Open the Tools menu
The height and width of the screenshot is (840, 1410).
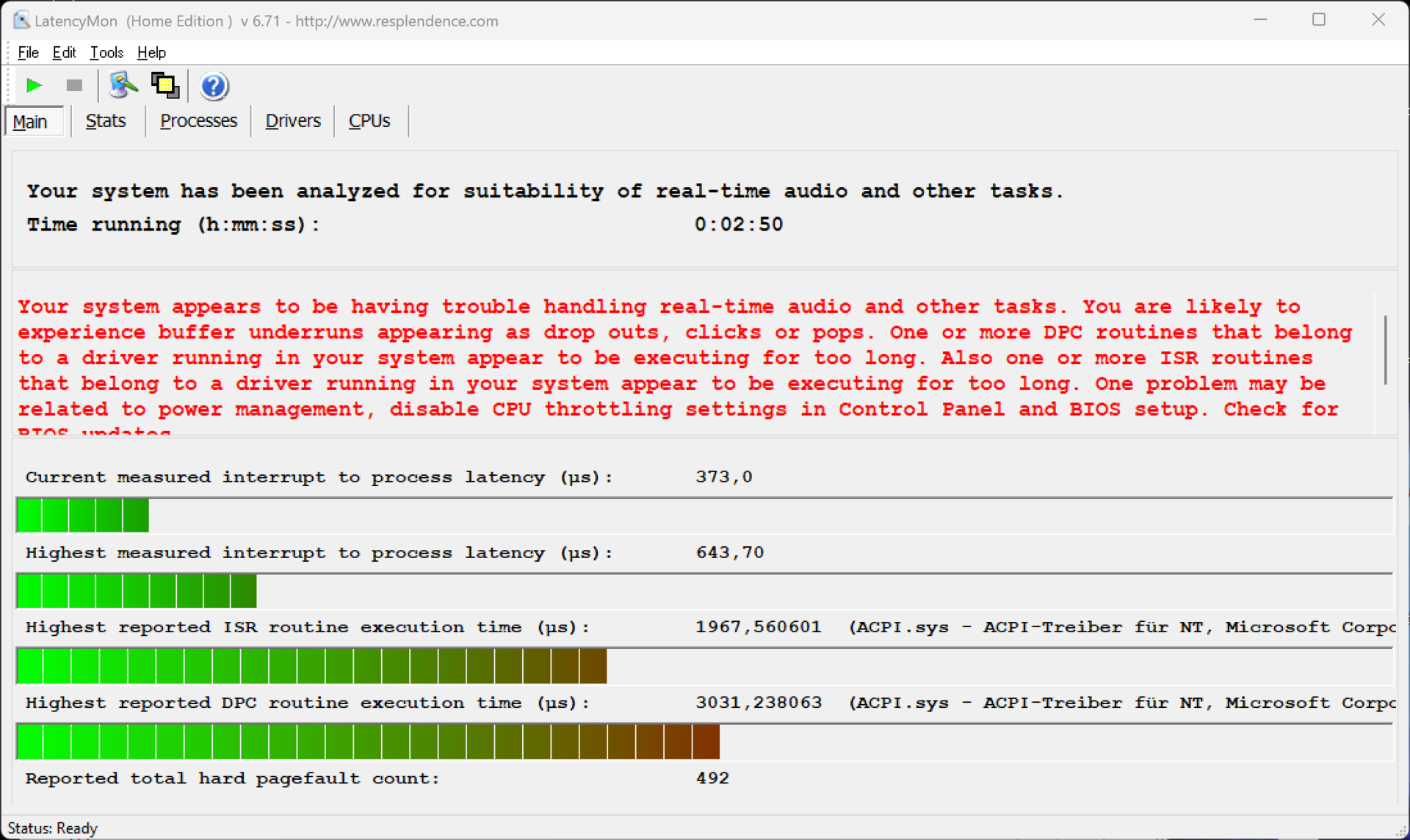click(x=106, y=52)
